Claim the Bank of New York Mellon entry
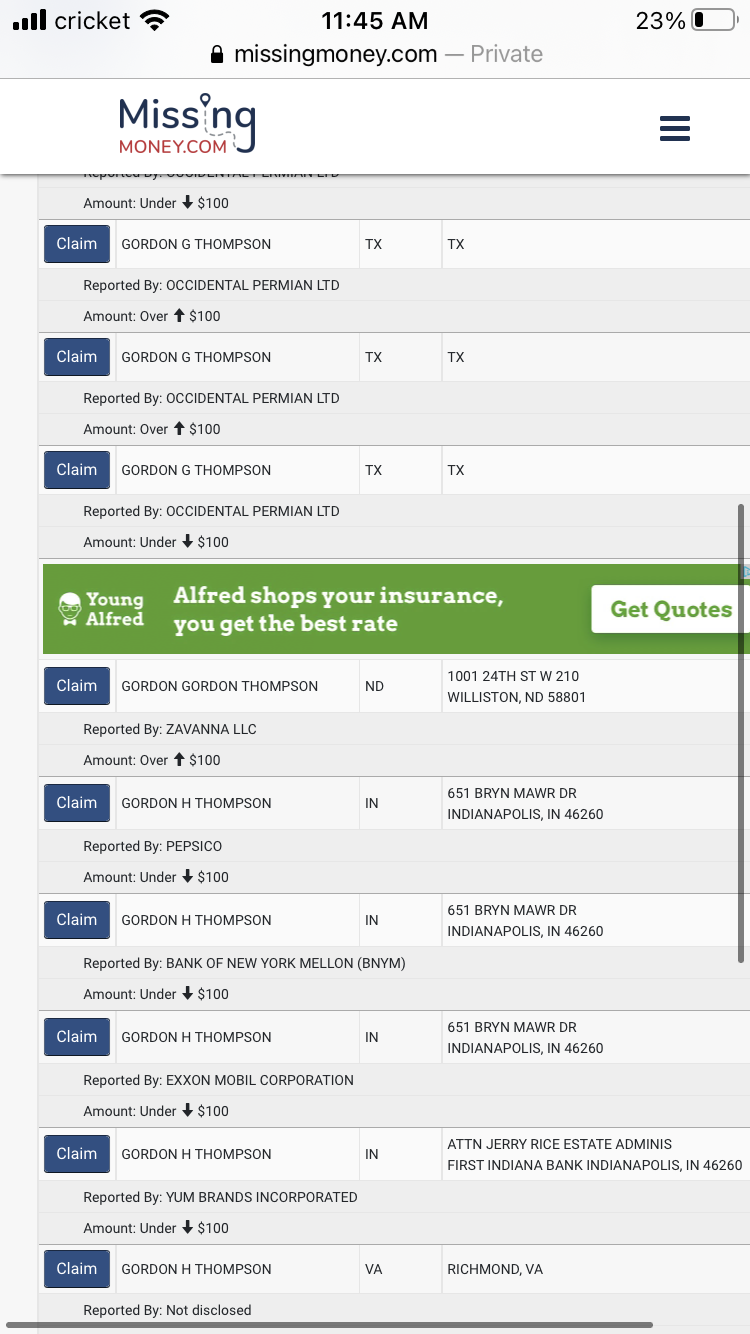The width and height of the screenshot is (750, 1334). [x=77, y=920]
